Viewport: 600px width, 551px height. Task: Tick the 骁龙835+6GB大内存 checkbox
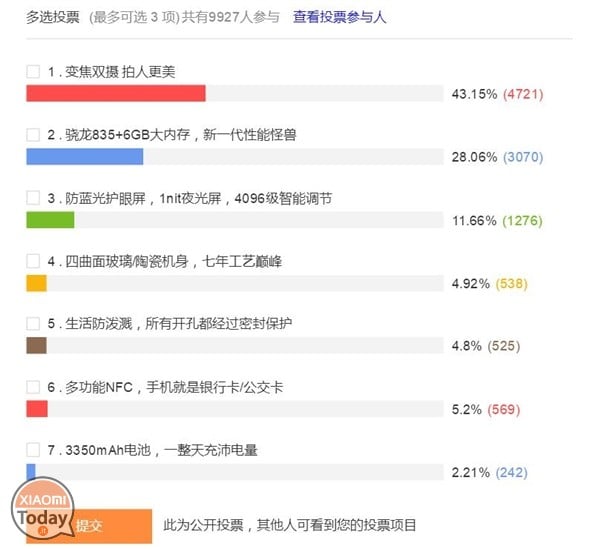click(33, 135)
